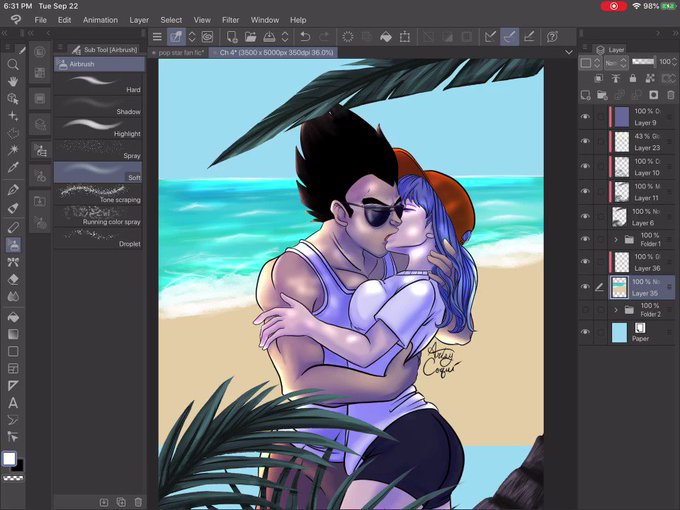Viewport: 680px width, 510px height.
Task: Toggle Snap to Ruler in command bar
Action: [490, 37]
